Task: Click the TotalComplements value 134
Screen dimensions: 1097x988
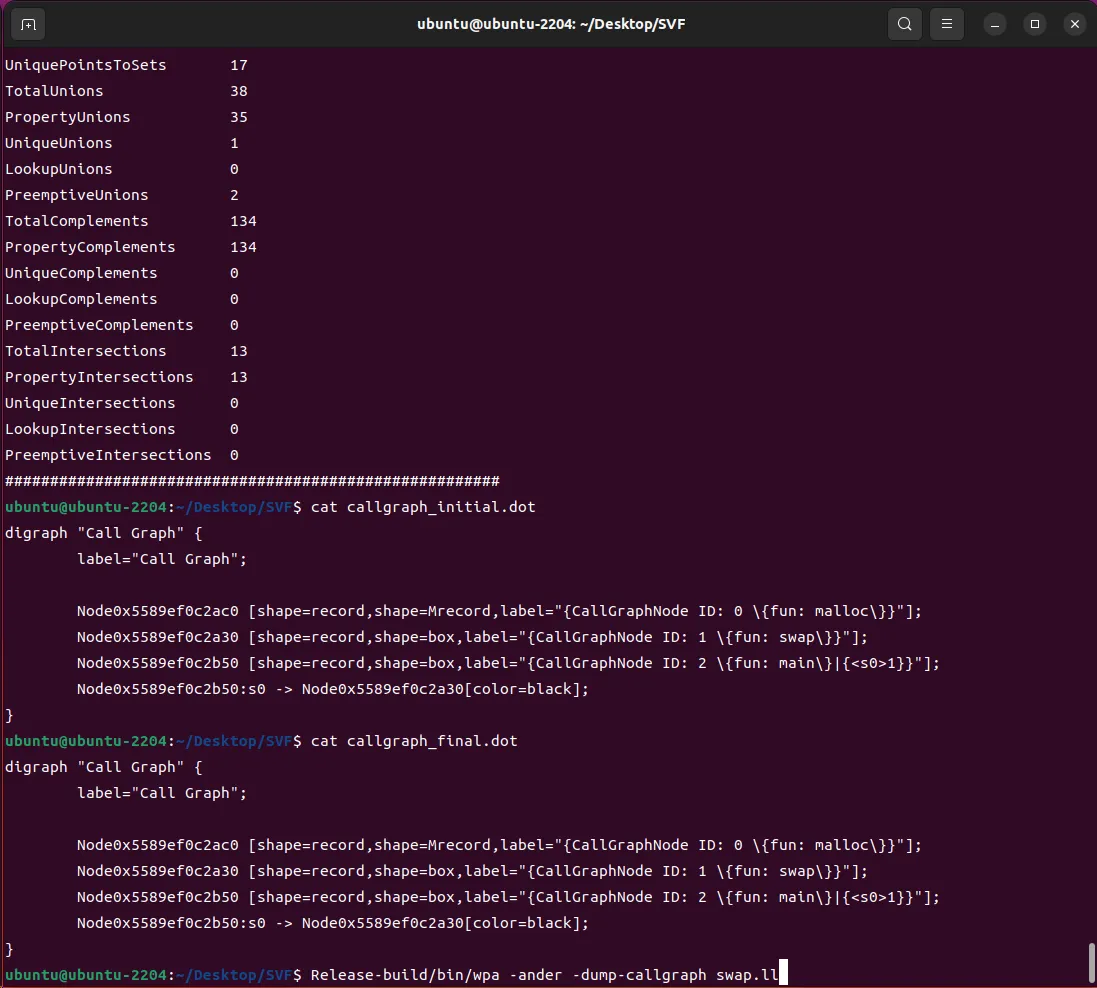Action: (243, 221)
